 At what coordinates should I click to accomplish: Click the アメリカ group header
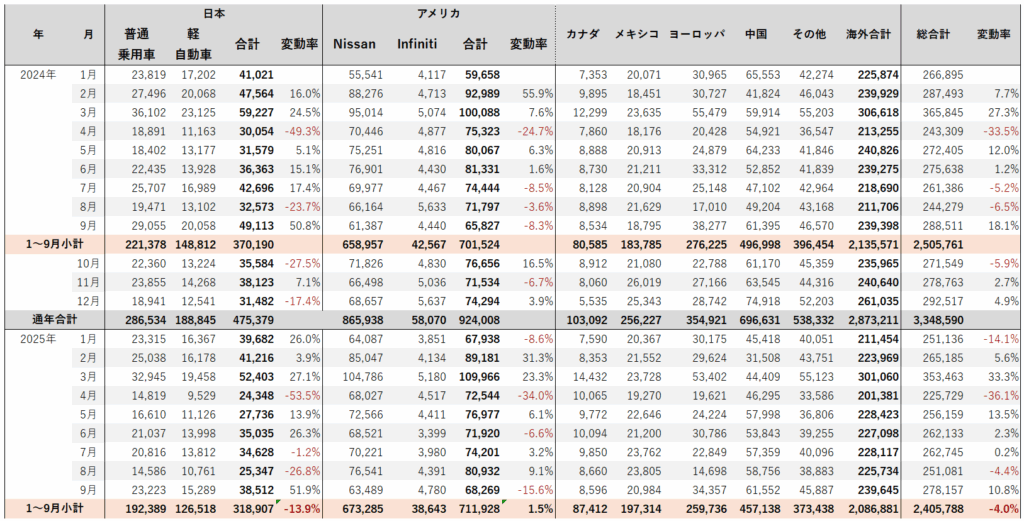pos(439,14)
